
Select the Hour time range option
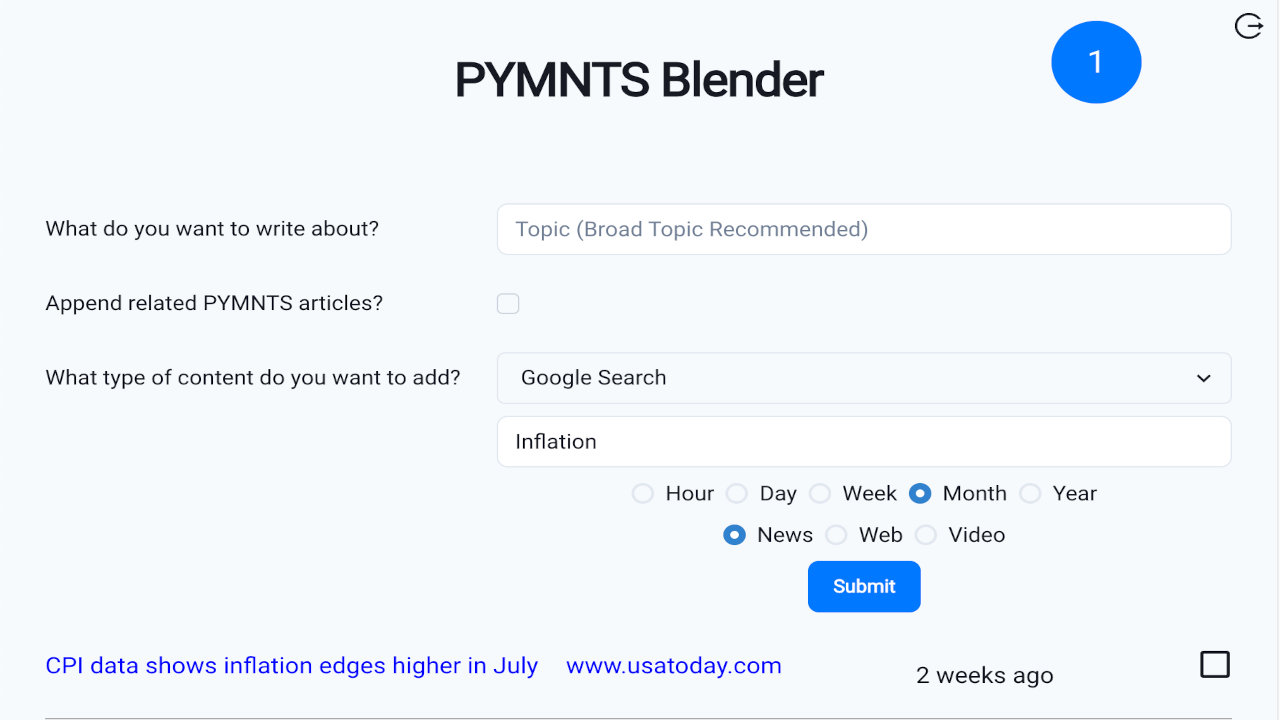pyautogui.click(x=643, y=494)
